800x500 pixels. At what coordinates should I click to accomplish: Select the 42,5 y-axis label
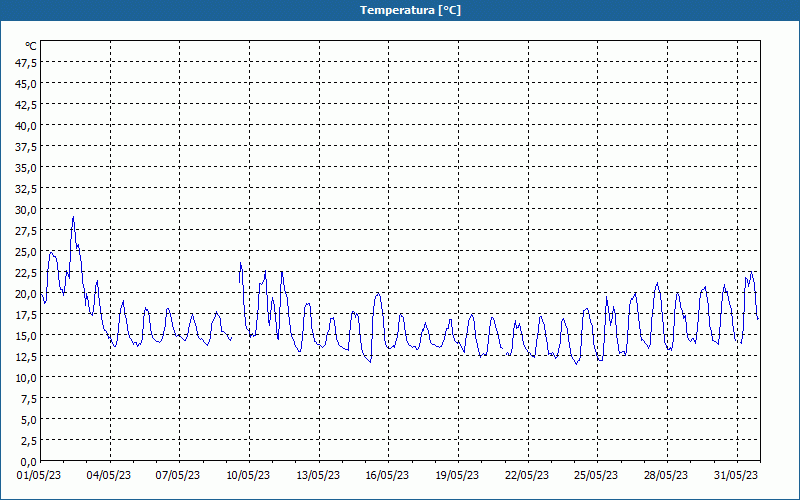pos(27,105)
